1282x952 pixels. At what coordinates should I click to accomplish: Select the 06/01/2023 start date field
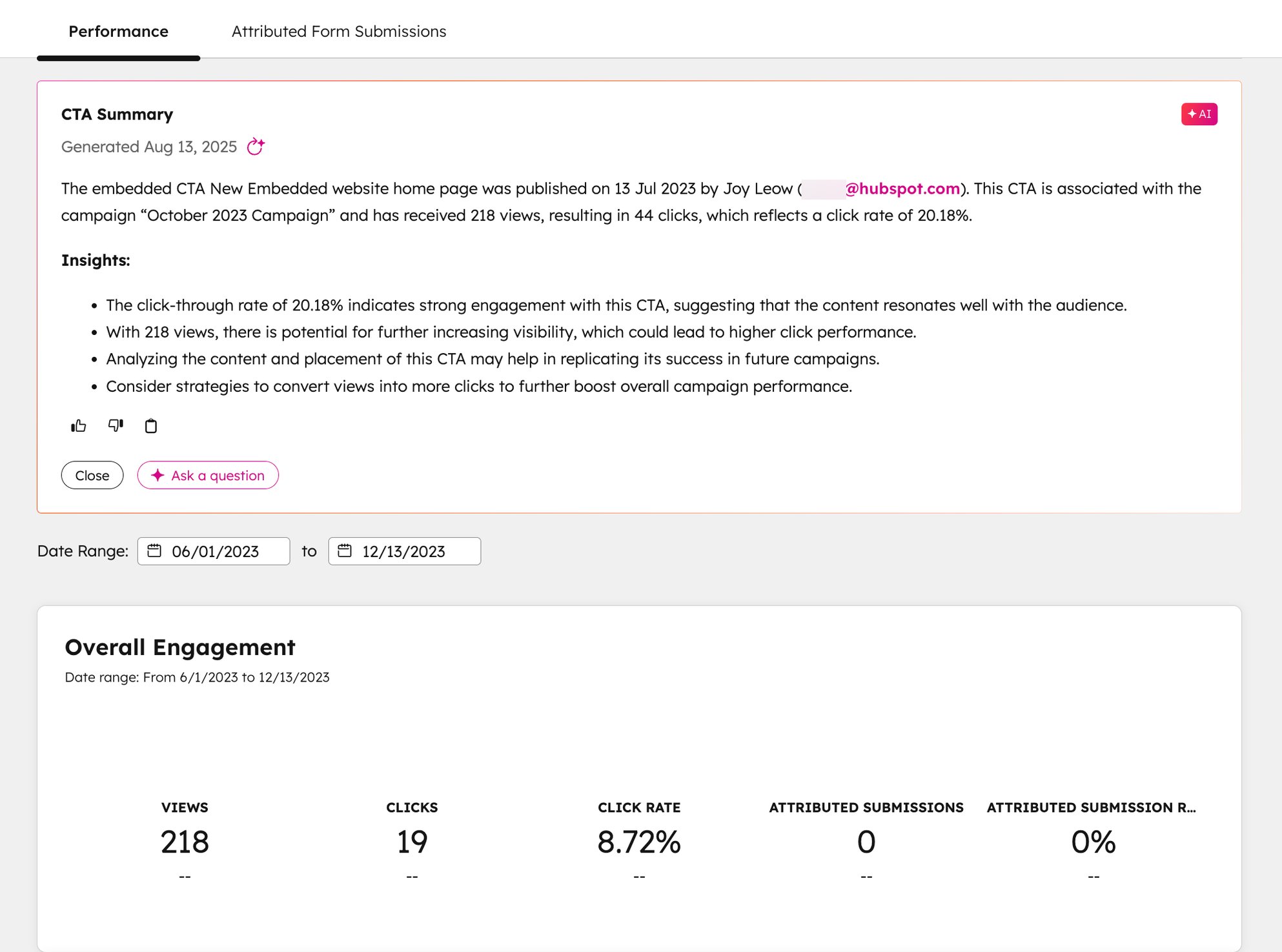coord(215,551)
